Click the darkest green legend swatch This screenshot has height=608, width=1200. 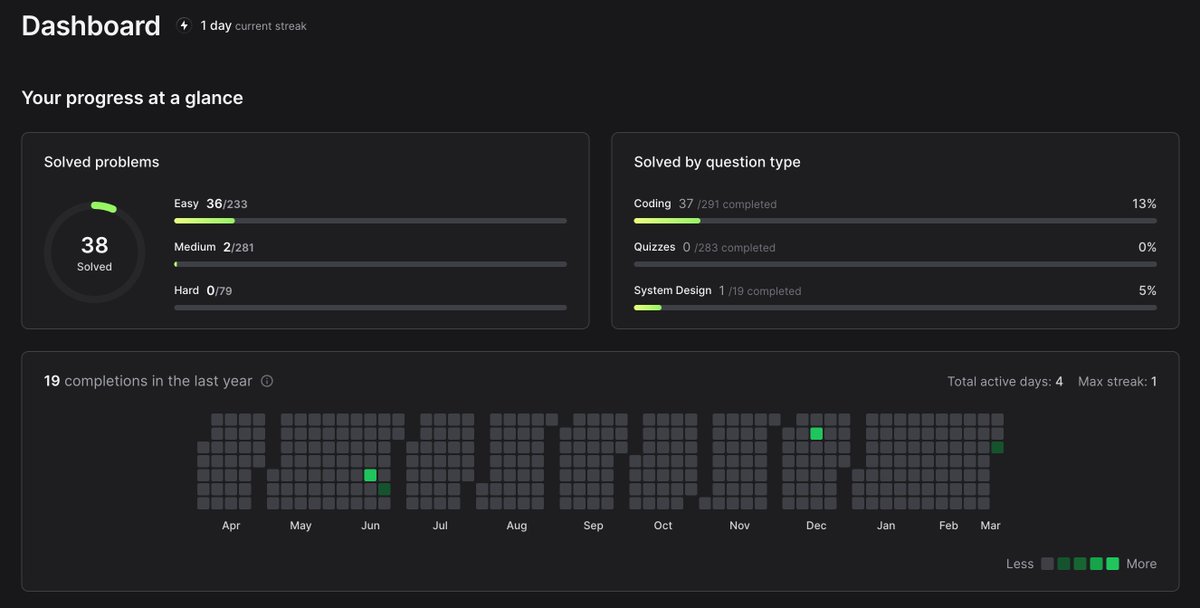(1064, 564)
